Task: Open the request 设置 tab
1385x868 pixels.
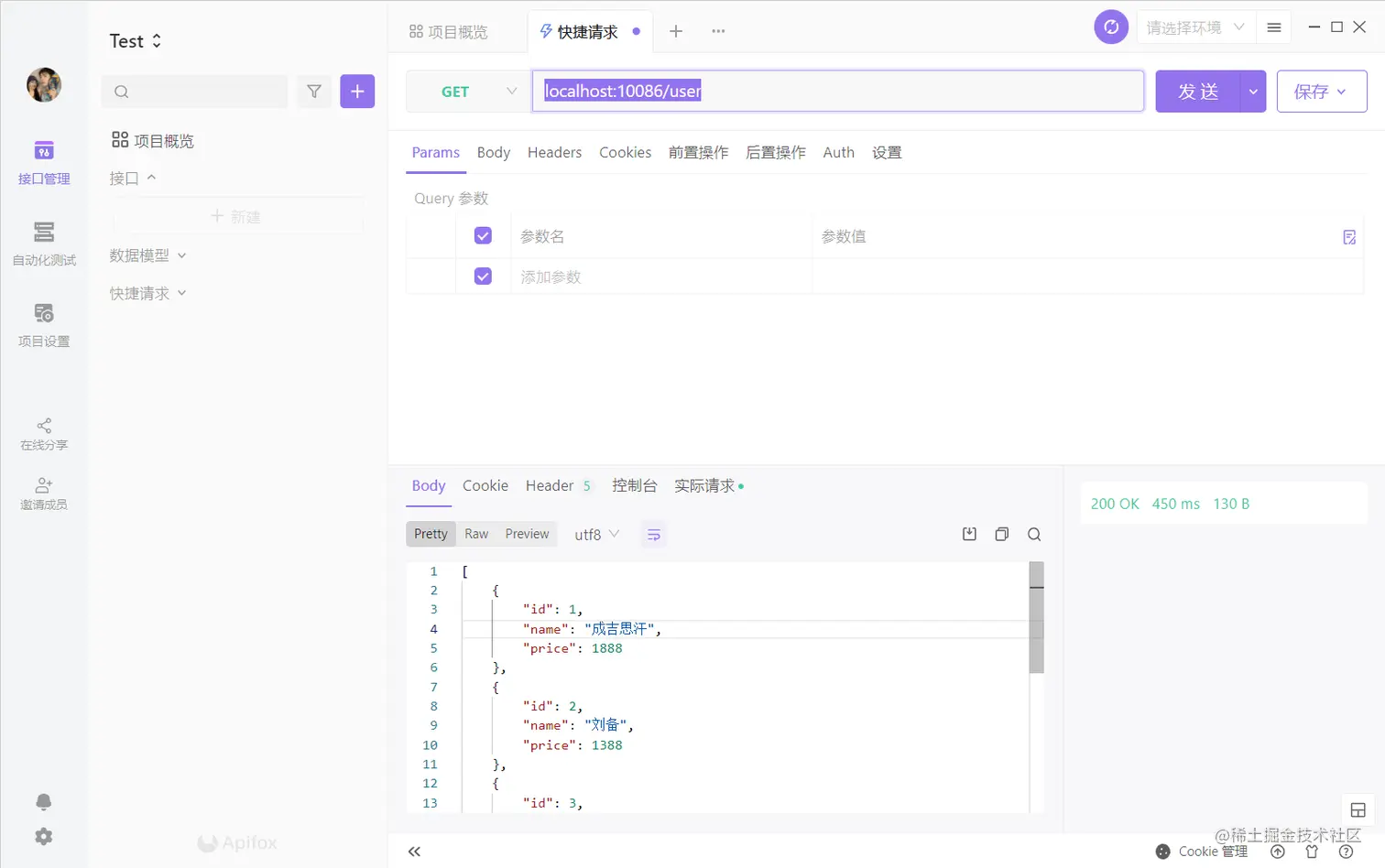Action: coord(887,152)
